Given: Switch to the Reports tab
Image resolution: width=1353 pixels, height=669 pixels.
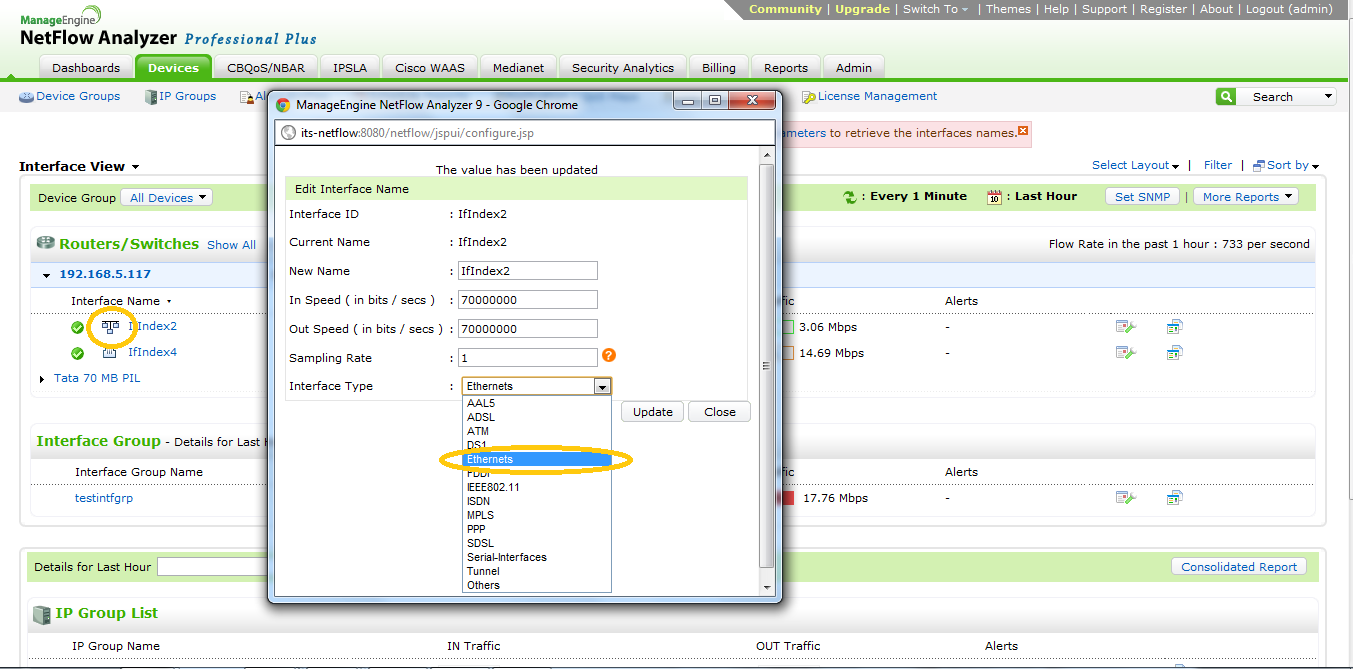Looking at the screenshot, I should point(786,68).
